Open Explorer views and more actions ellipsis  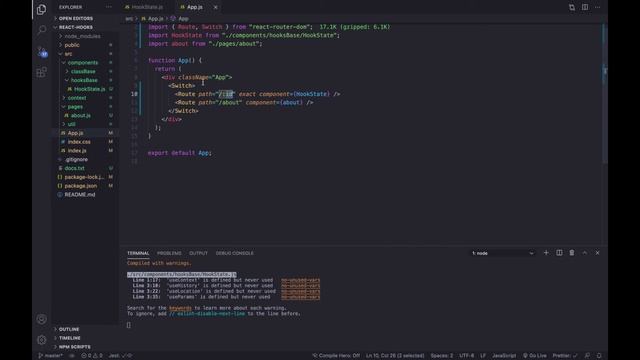coord(109,7)
